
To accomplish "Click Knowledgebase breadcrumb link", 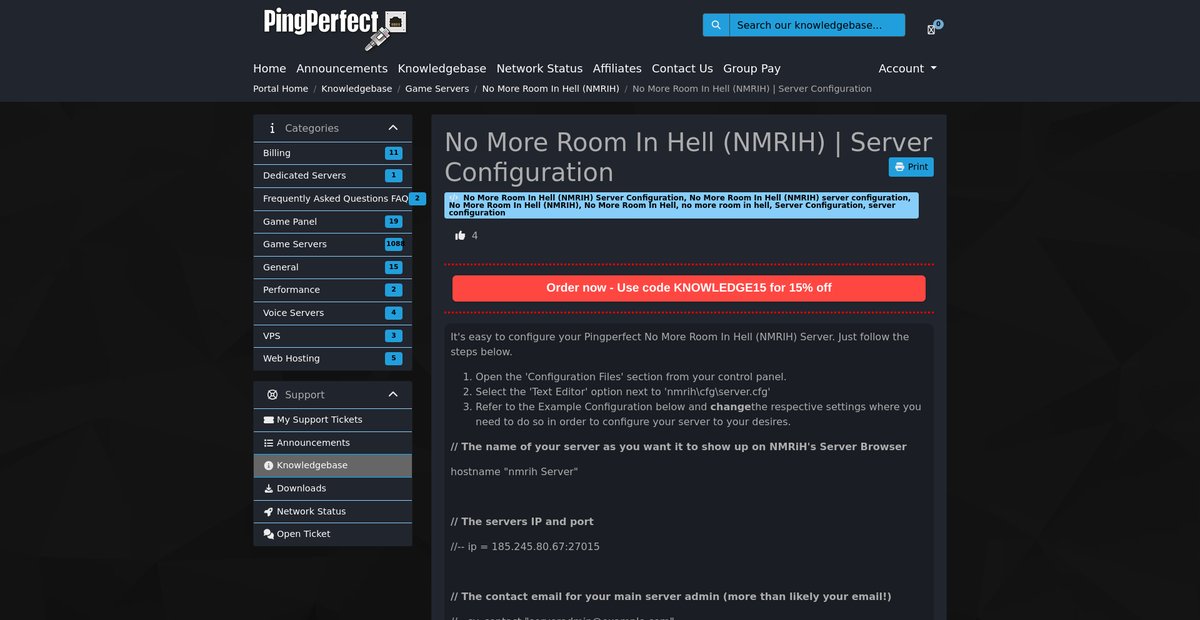I will (x=357, y=89).
